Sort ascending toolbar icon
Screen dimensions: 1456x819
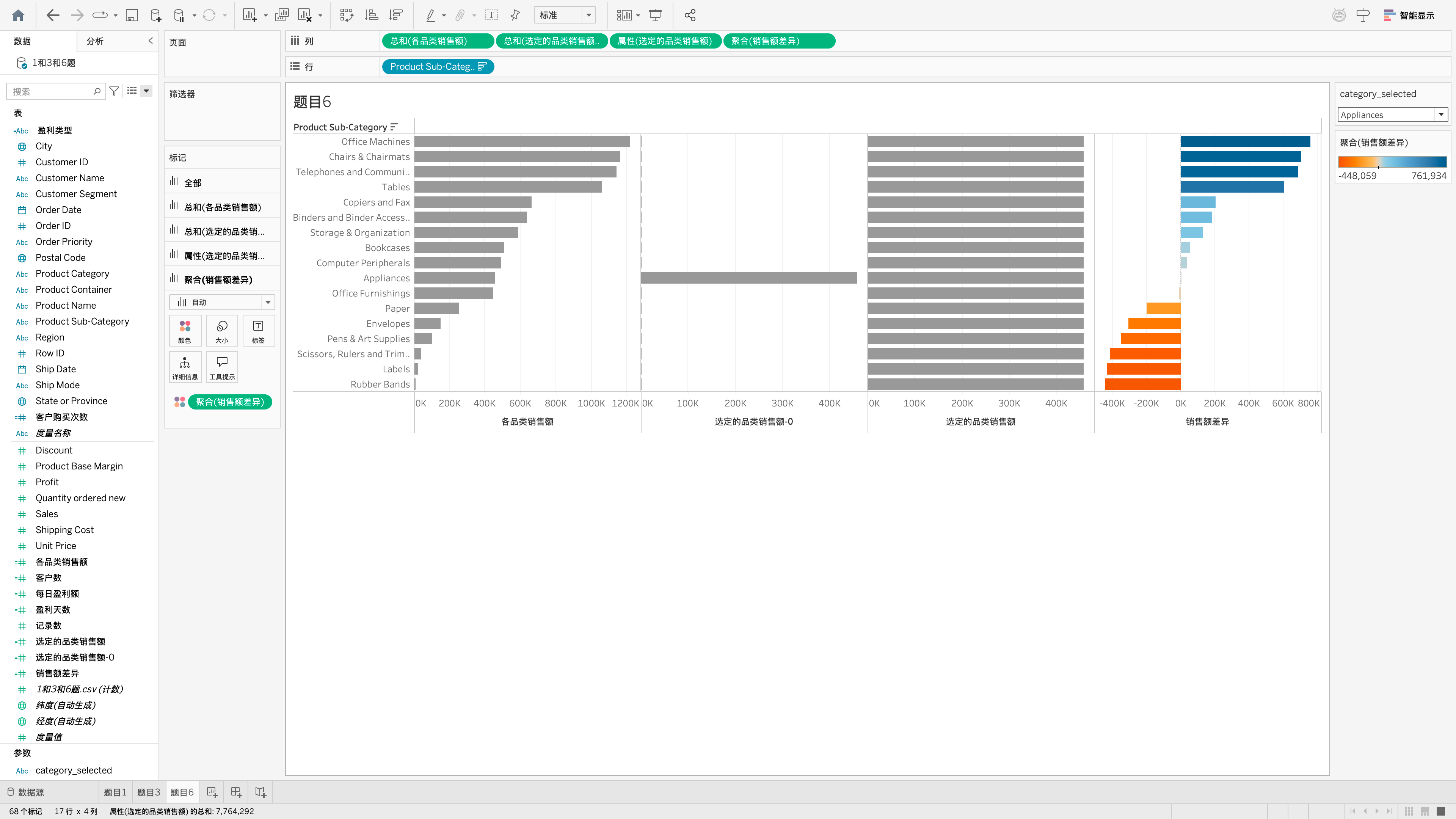pyautogui.click(x=371, y=15)
